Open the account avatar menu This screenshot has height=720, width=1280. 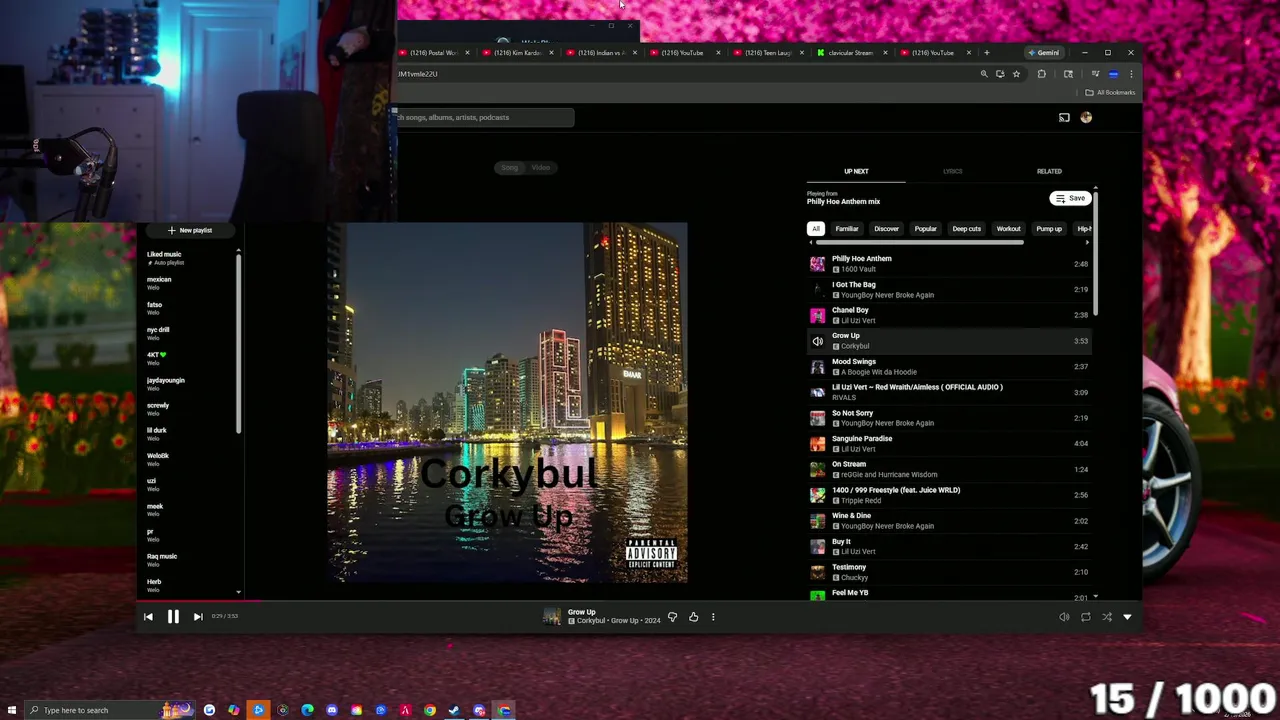click(1086, 117)
